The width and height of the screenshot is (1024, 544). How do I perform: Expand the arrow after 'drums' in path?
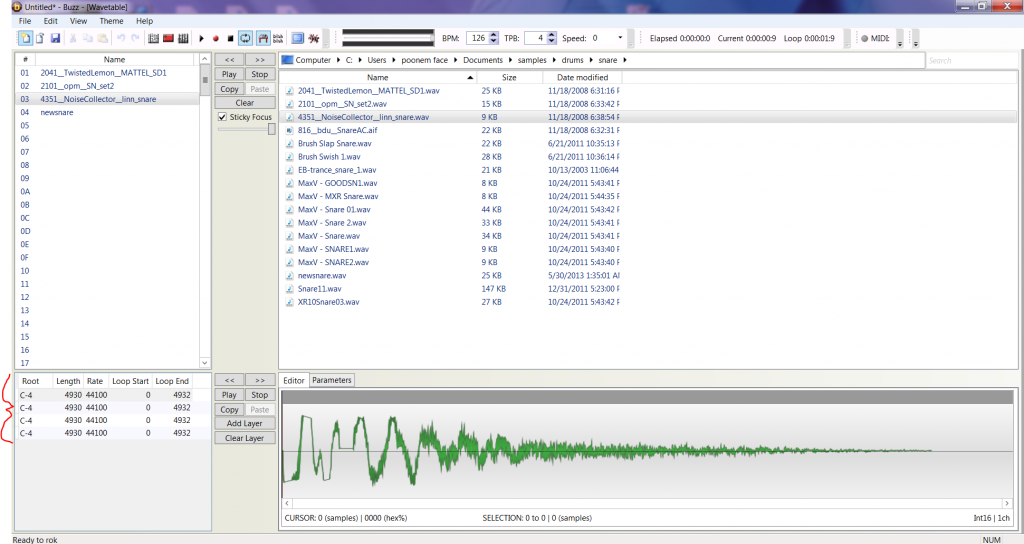pyautogui.click(x=591, y=60)
